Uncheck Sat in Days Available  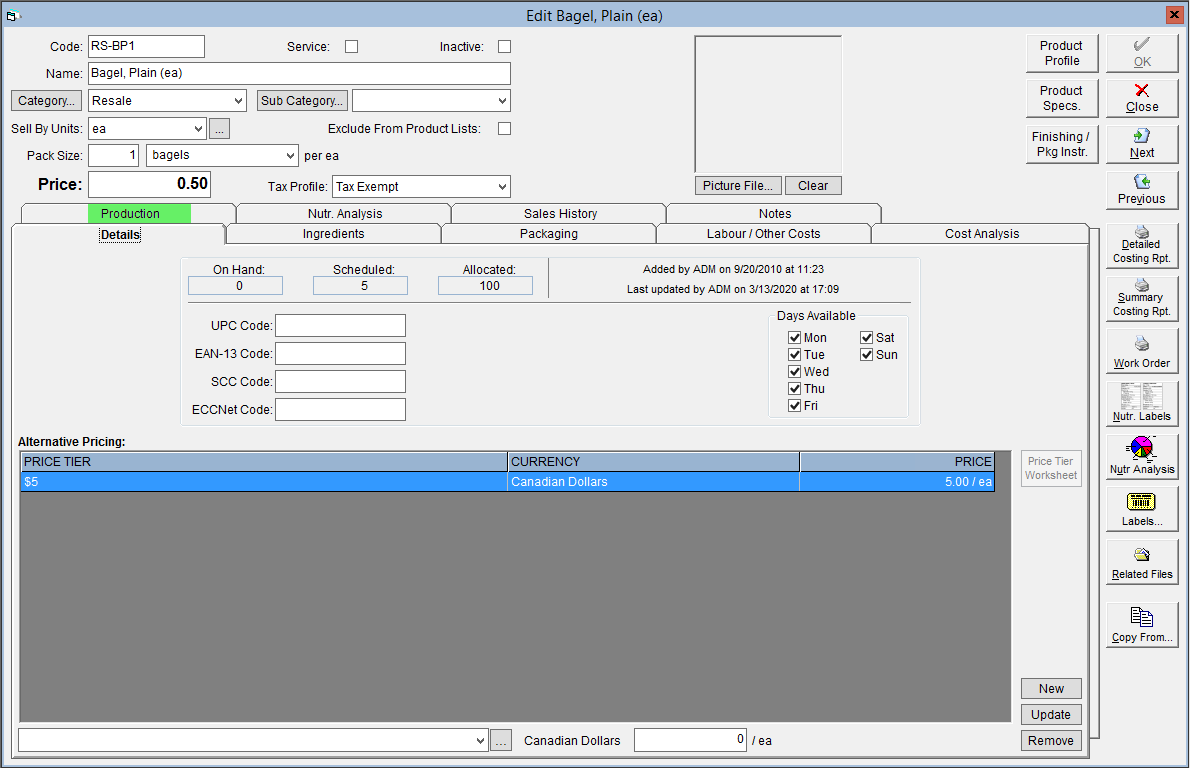(867, 338)
